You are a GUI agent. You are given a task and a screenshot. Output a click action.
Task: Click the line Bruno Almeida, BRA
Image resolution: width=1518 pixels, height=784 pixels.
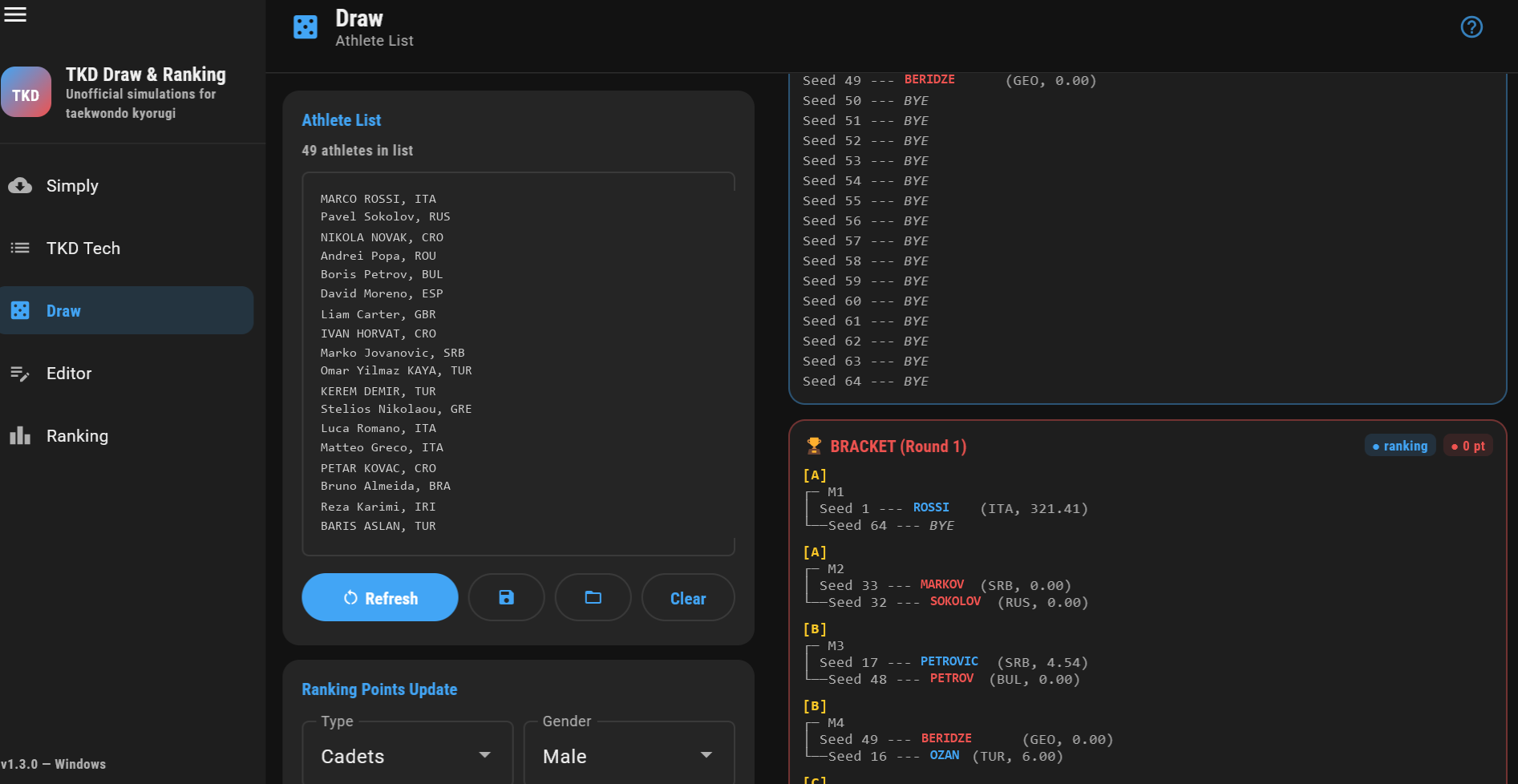[386, 486]
